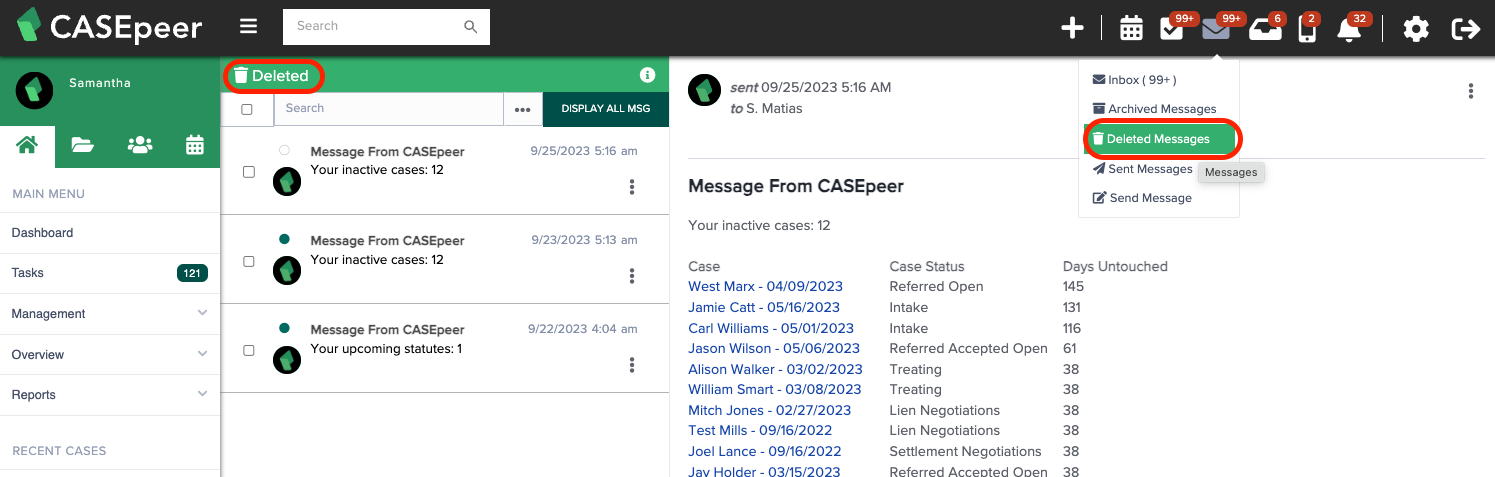Click the DISPLAY ALL MSG button

(605, 109)
